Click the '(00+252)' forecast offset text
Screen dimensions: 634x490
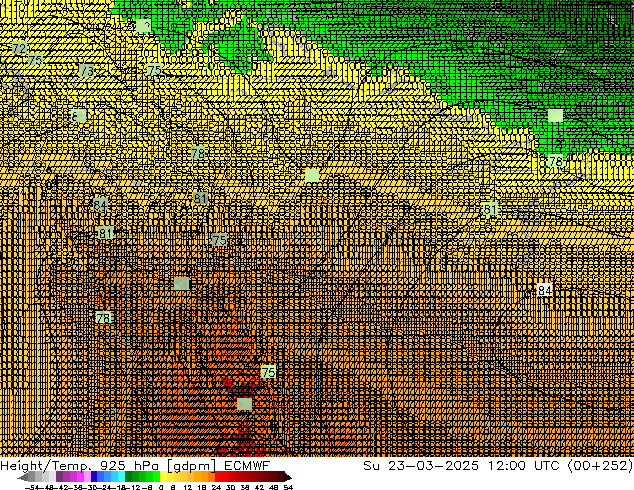pos(600,465)
